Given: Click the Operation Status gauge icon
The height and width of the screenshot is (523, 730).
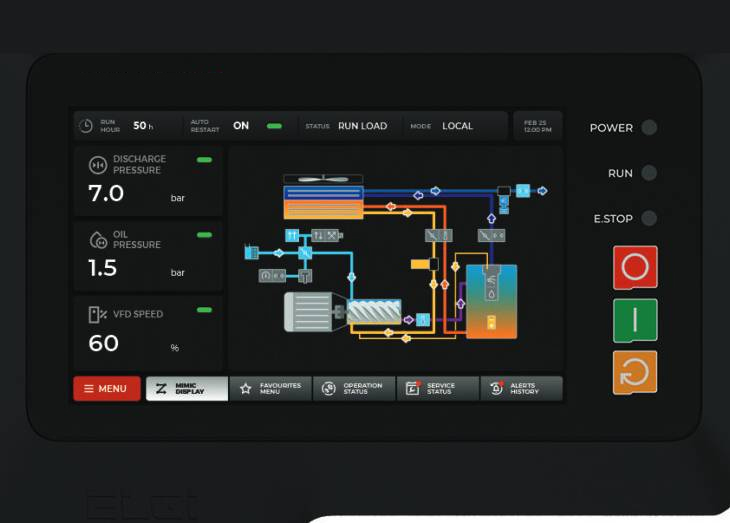Looking at the screenshot, I should pyautogui.click(x=329, y=388).
